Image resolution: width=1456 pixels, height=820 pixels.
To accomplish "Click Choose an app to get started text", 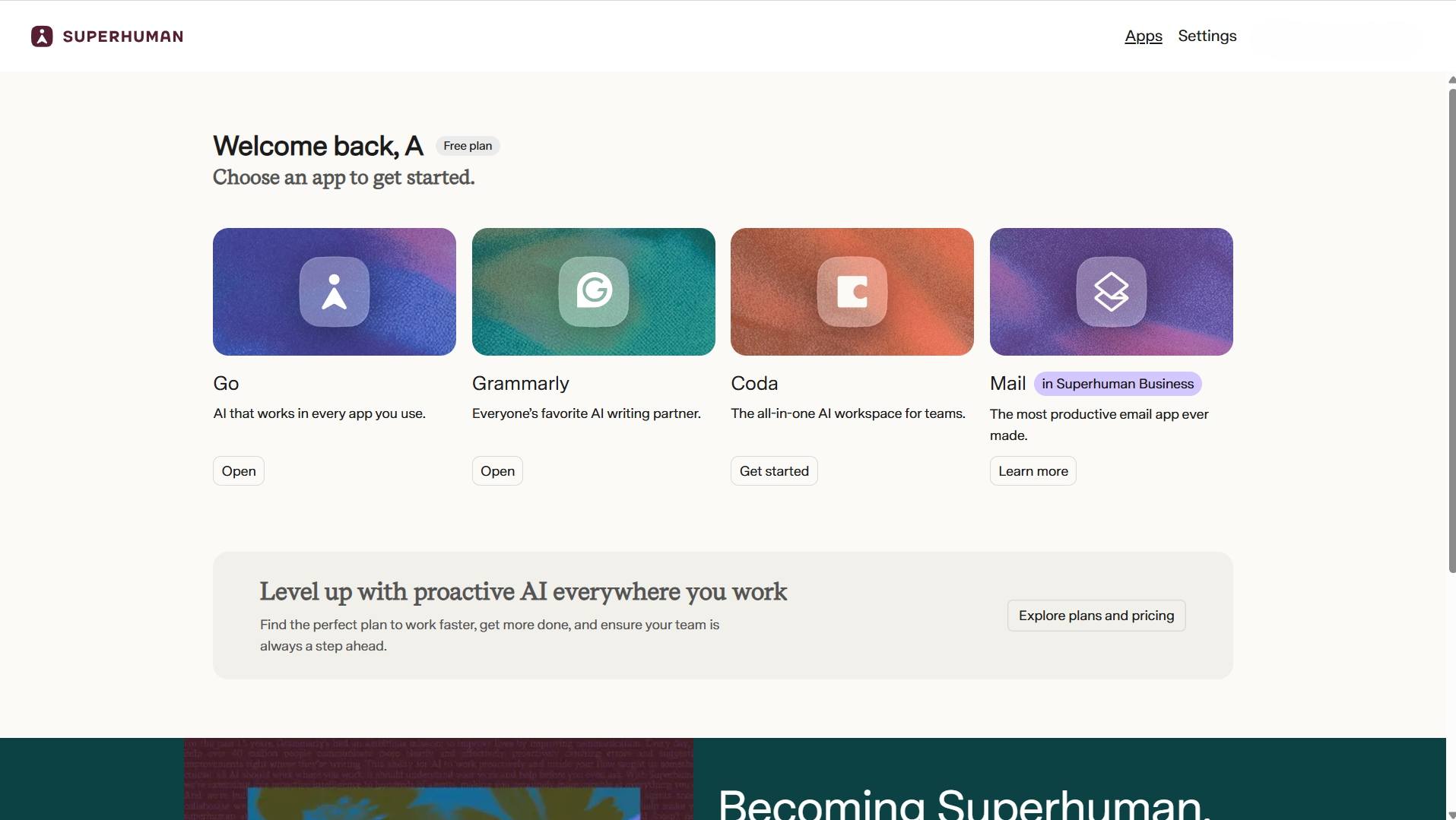I will 344,177.
